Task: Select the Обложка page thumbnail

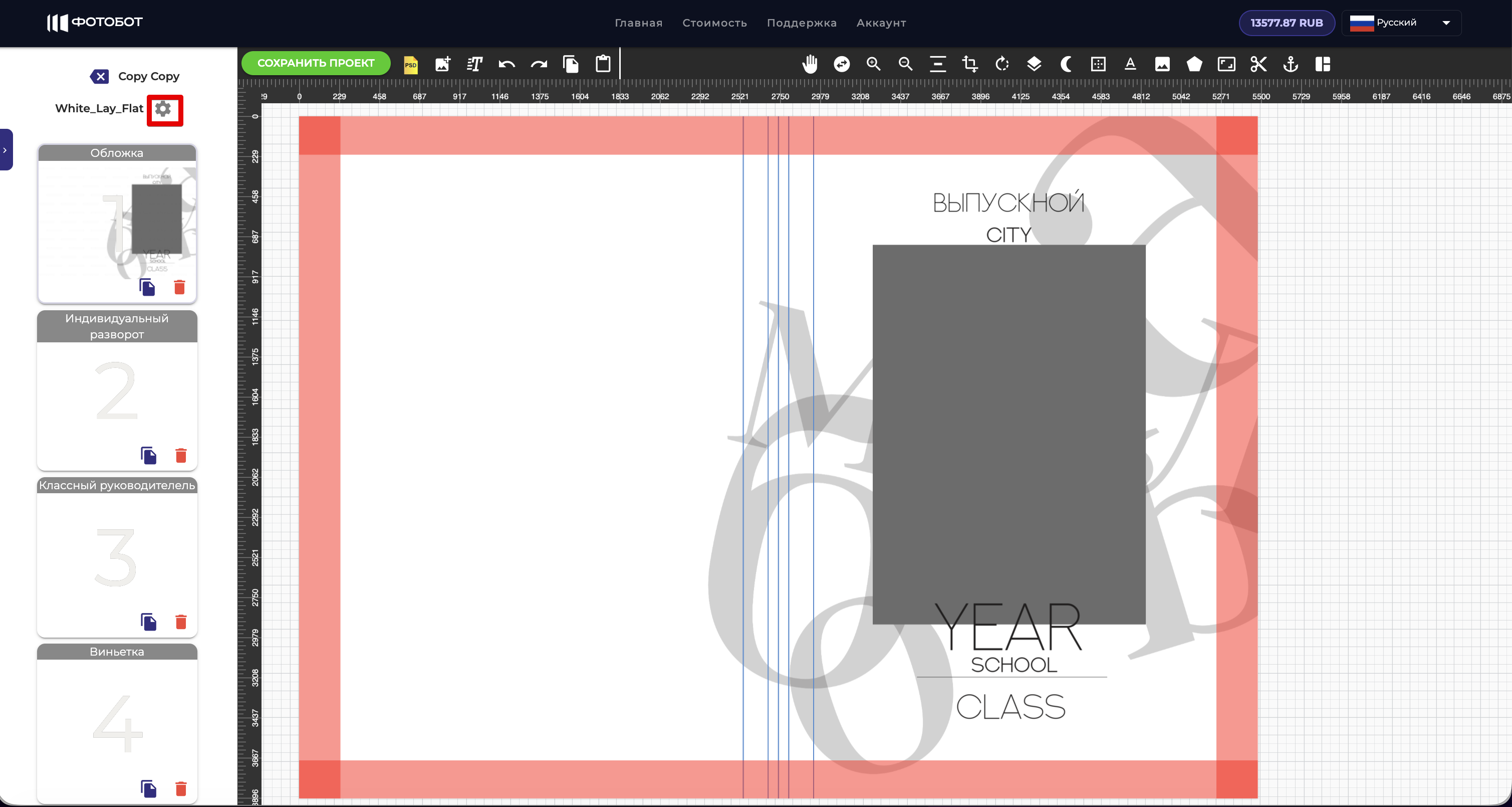Action: tap(117, 223)
